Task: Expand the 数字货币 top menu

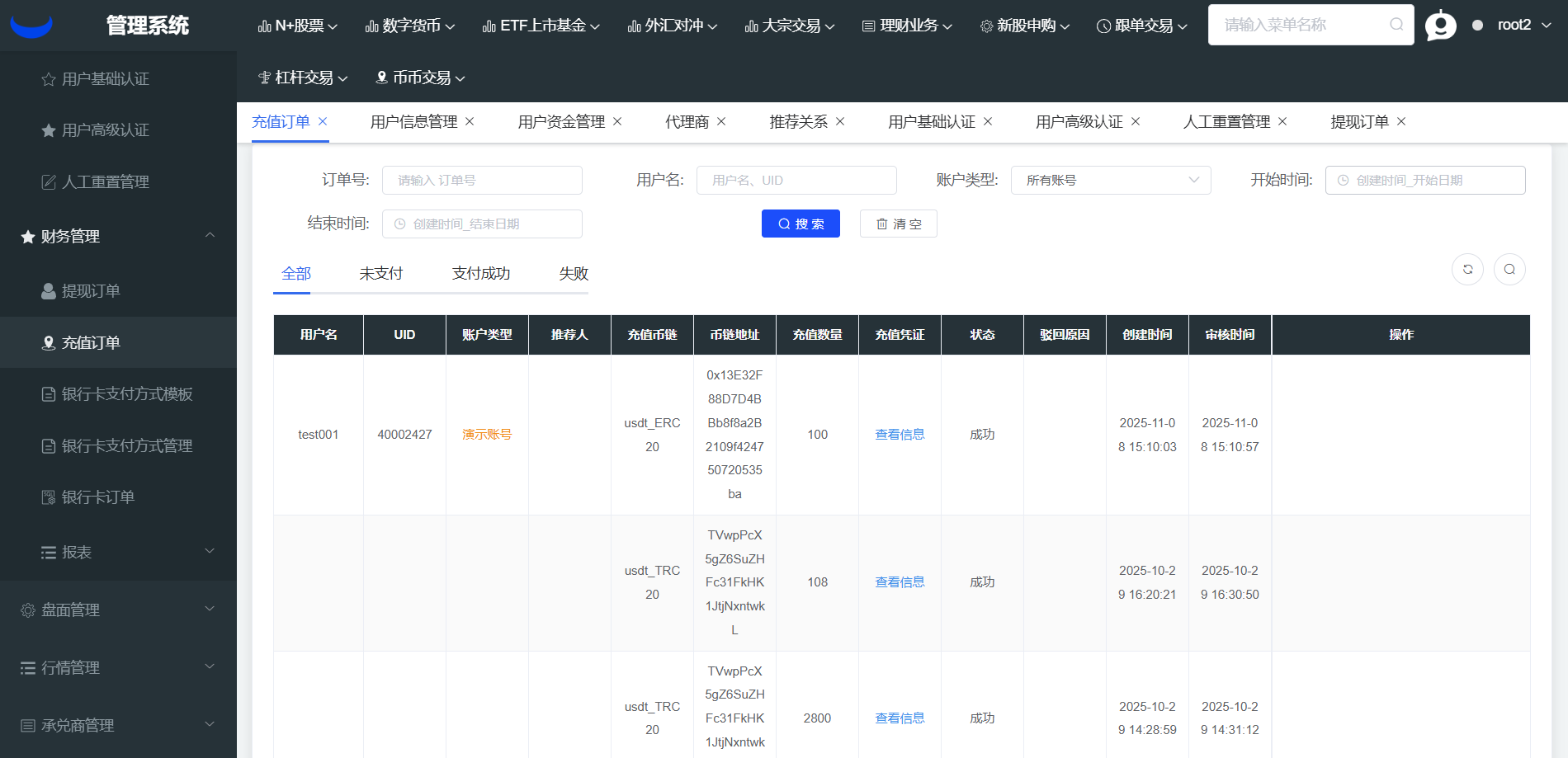Action: [410, 26]
